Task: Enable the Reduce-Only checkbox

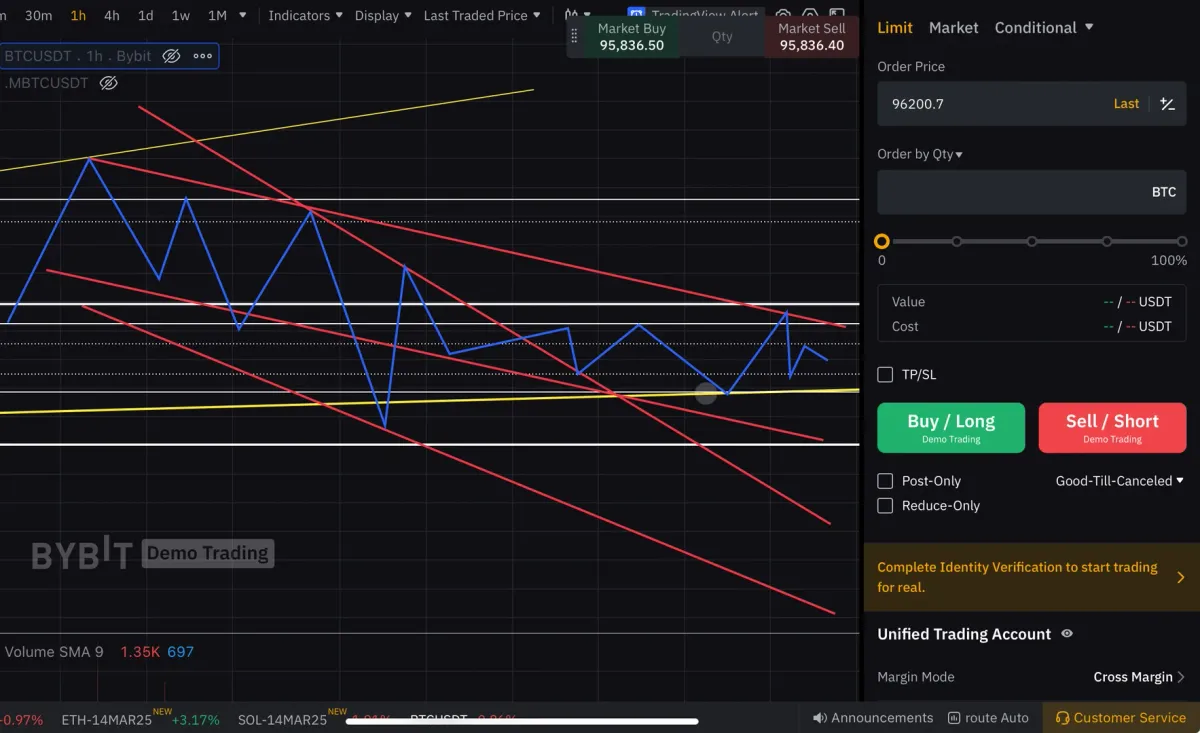Action: 885,506
